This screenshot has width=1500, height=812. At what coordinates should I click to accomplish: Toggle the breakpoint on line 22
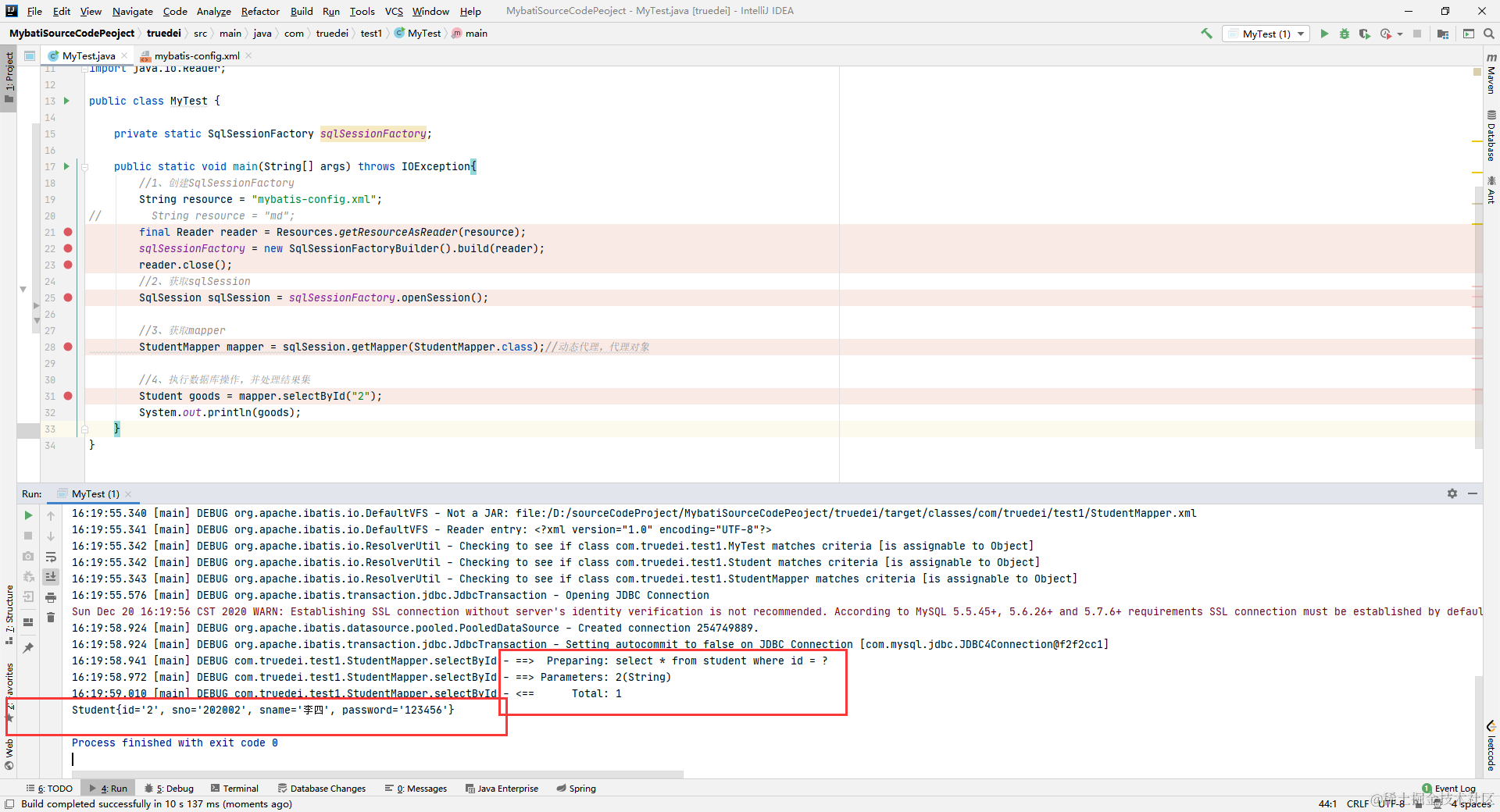pyautogui.click(x=68, y=248)
